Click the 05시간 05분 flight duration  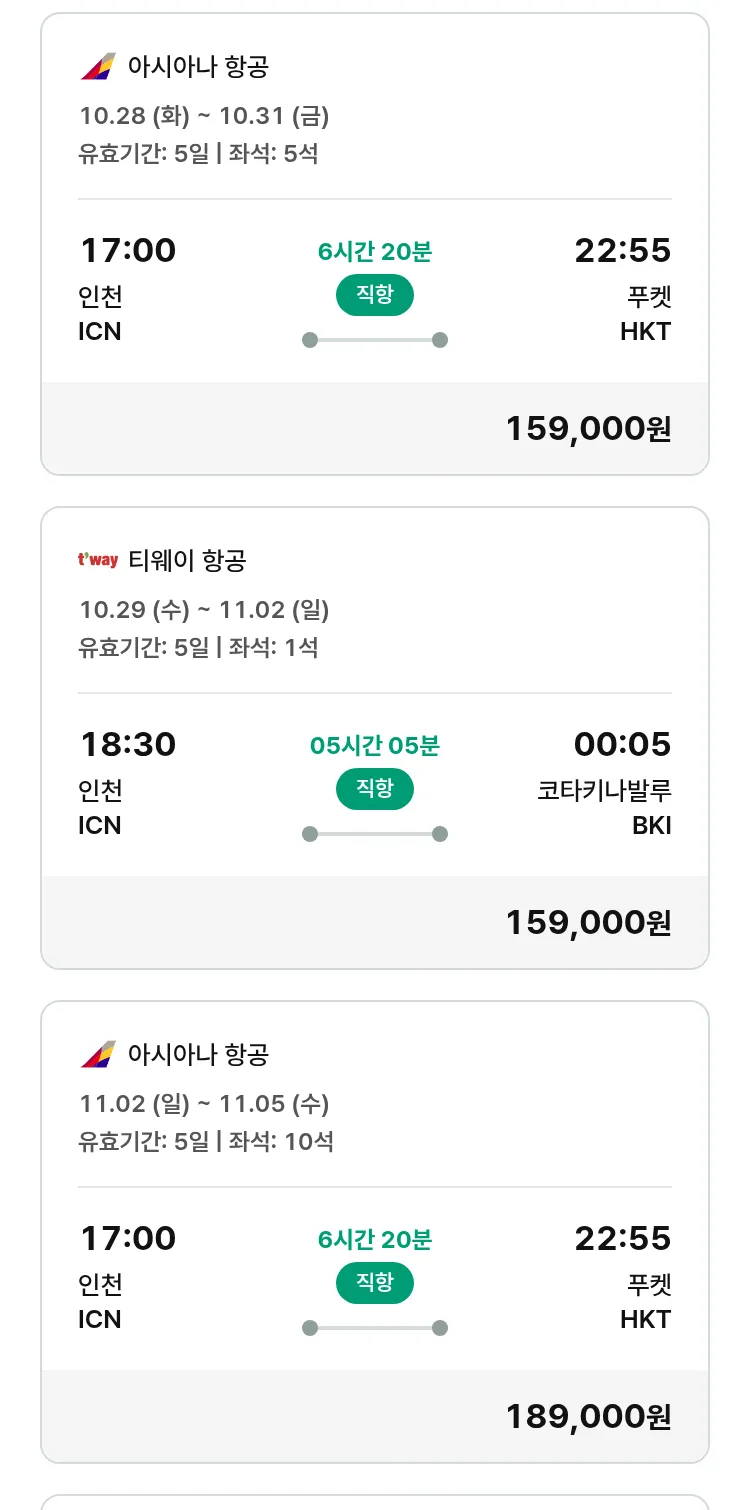pyautogui.click(x=374, y=746)
